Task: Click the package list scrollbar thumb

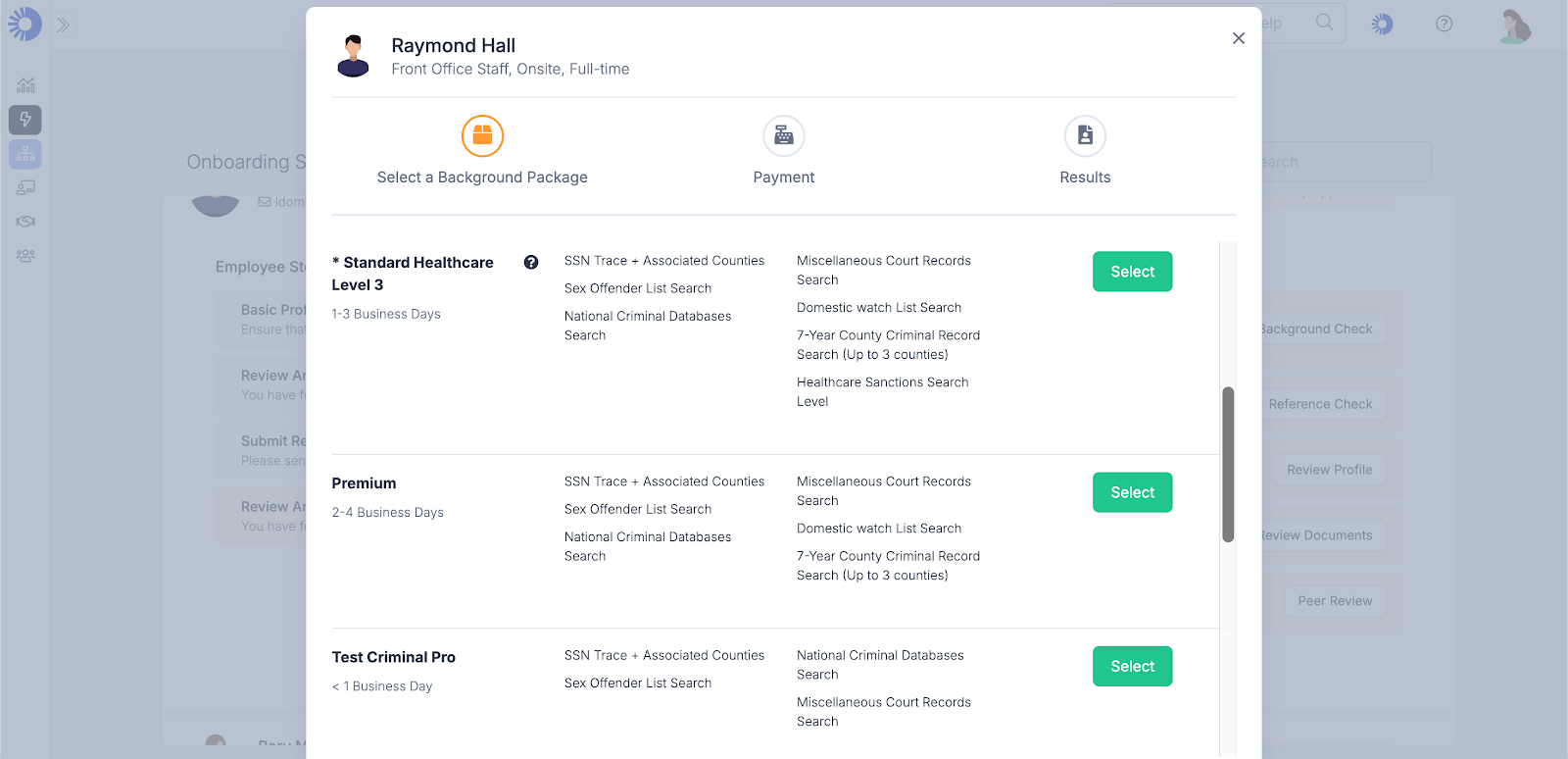Action: pyautogui.click(x=1228, y=464)
